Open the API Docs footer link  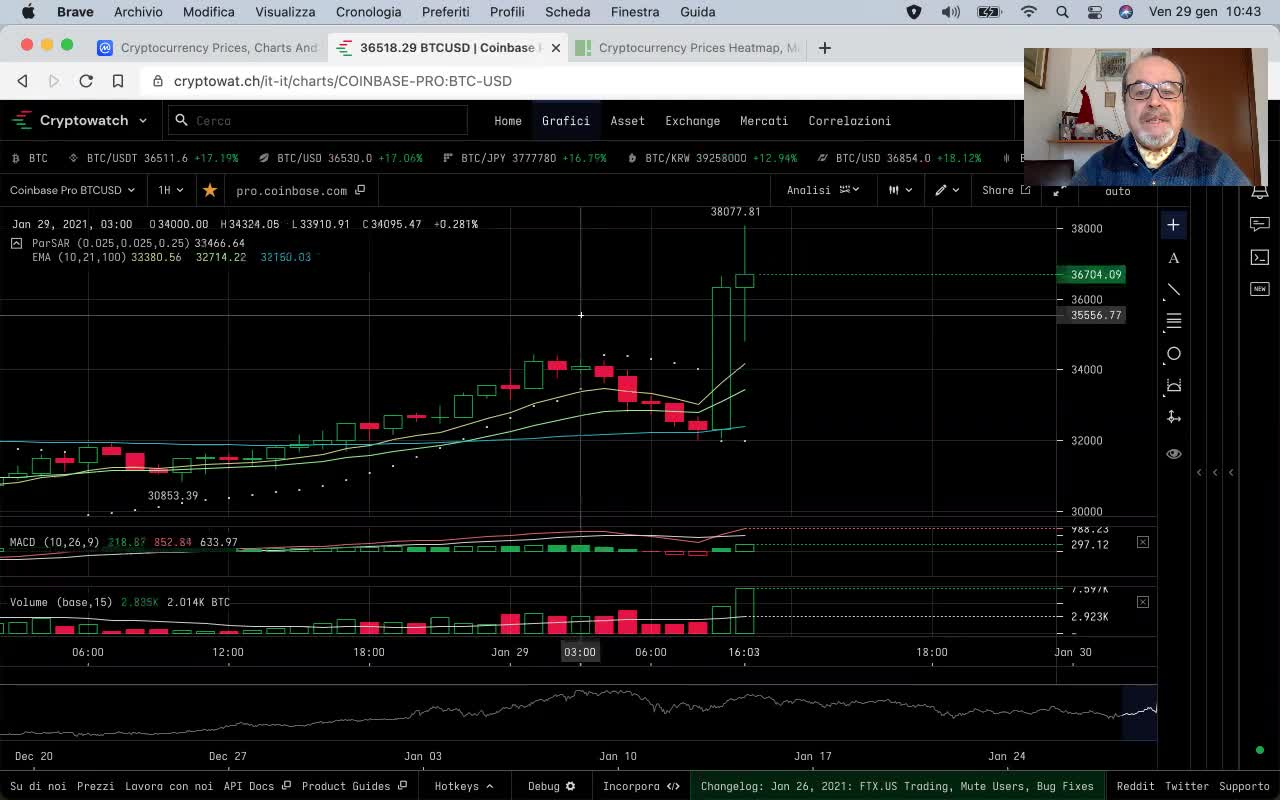pyautogui.click(x=257, y=786)
